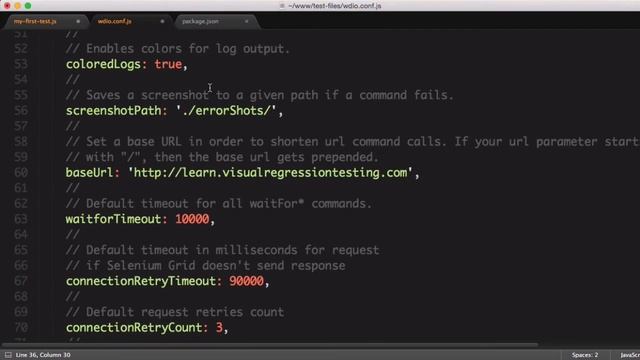
Task: Click the baseUrl key
Action: (89, 173)
